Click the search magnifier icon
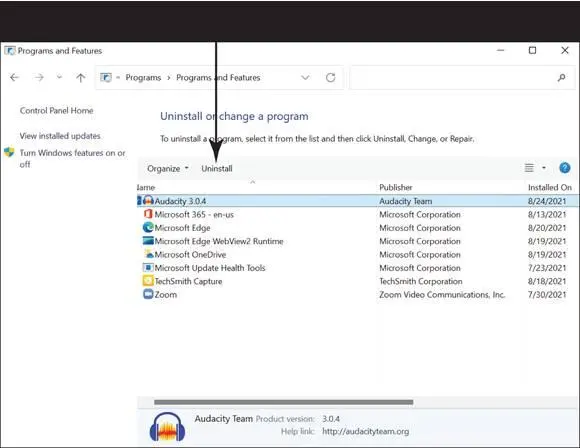The image size is (580, 448). pos(562,77)
